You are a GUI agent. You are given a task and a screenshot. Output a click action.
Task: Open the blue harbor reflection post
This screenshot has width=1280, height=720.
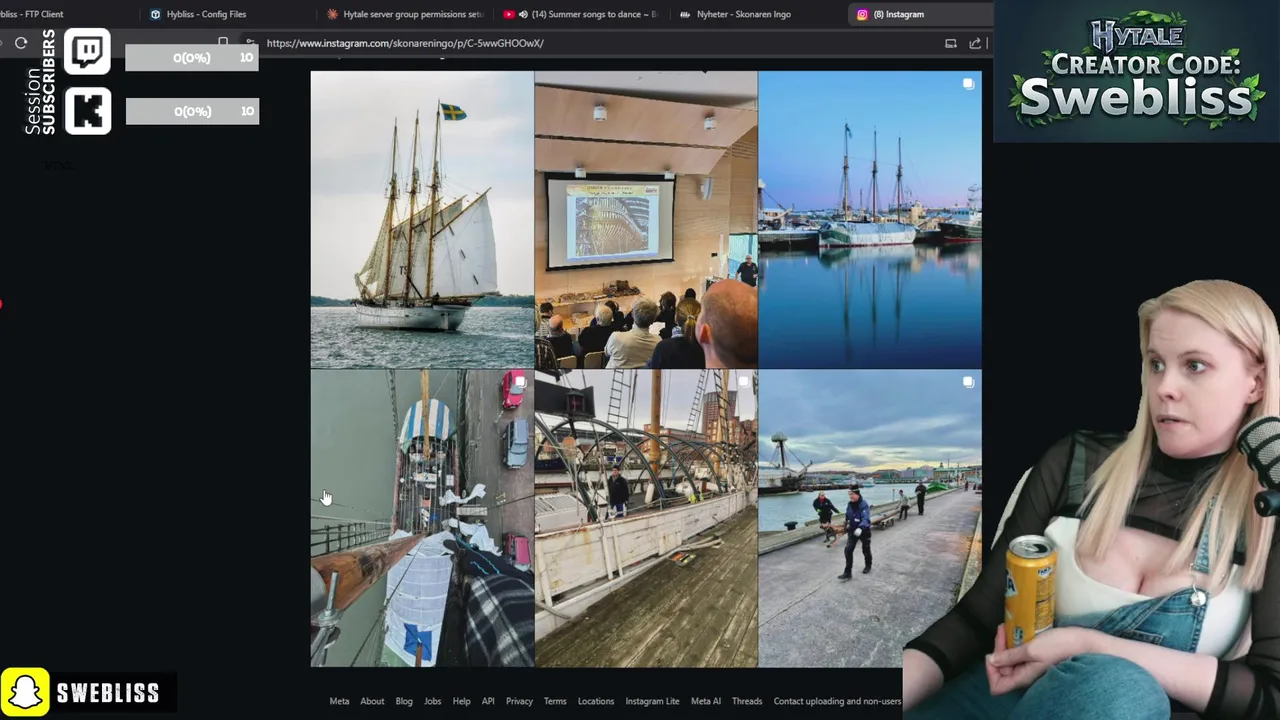click(870, 219)
